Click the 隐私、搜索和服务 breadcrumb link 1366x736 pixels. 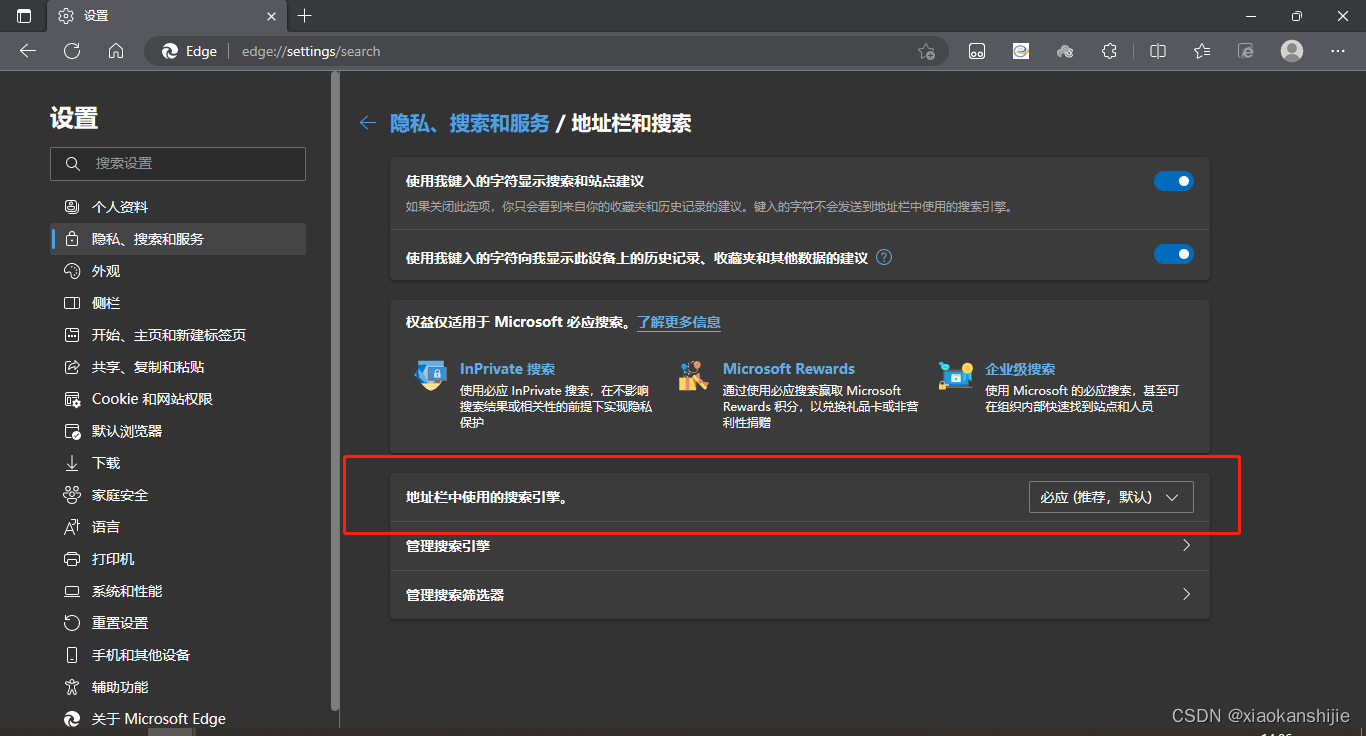coord(469,123)
